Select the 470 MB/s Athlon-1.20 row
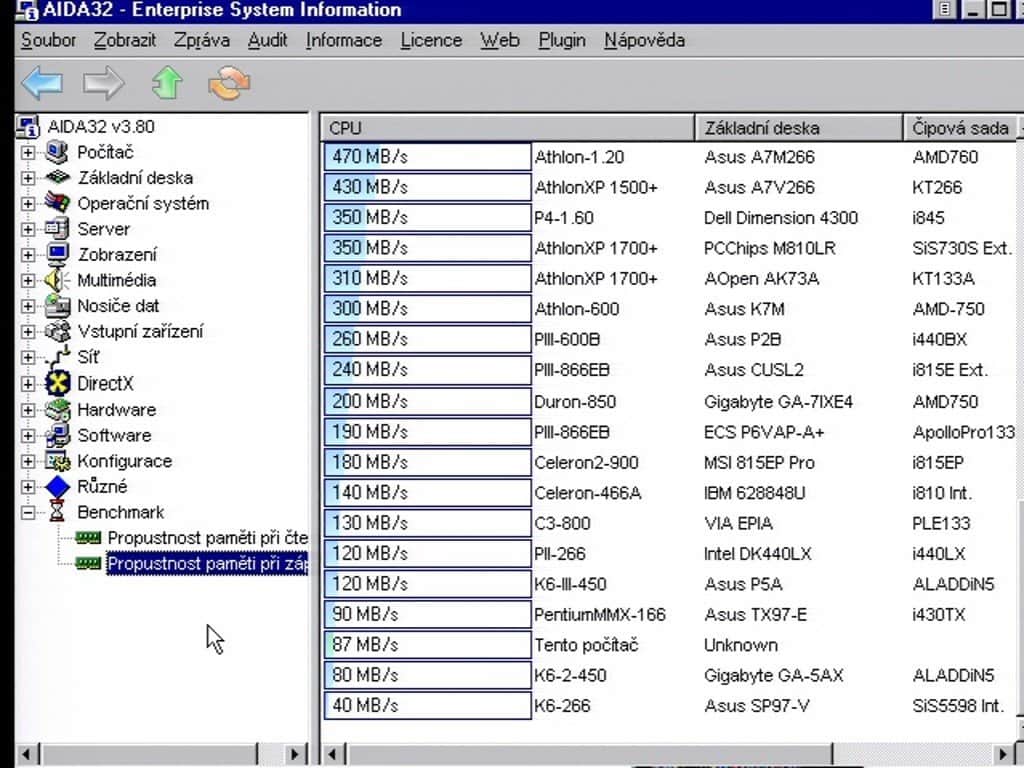Image resolution: width=1024 pixels, height=768 pixels. [669, 157]
